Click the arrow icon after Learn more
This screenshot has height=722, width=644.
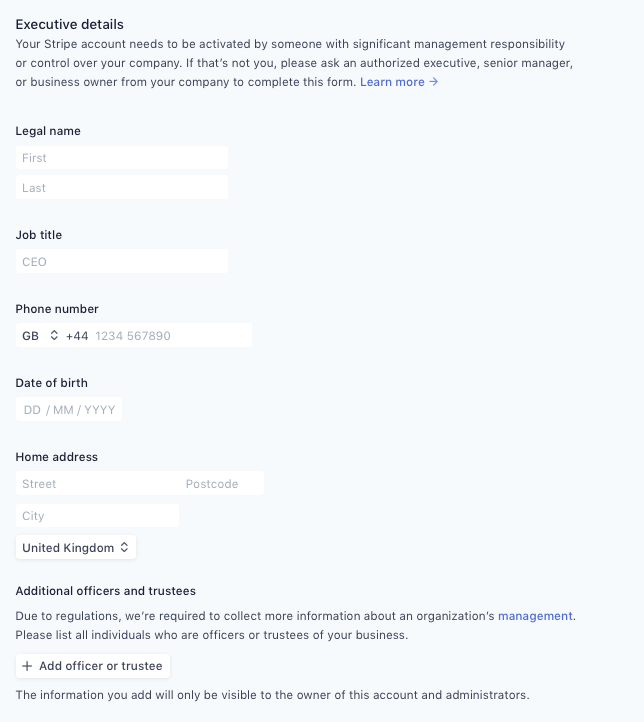click(x=433, y=82)
